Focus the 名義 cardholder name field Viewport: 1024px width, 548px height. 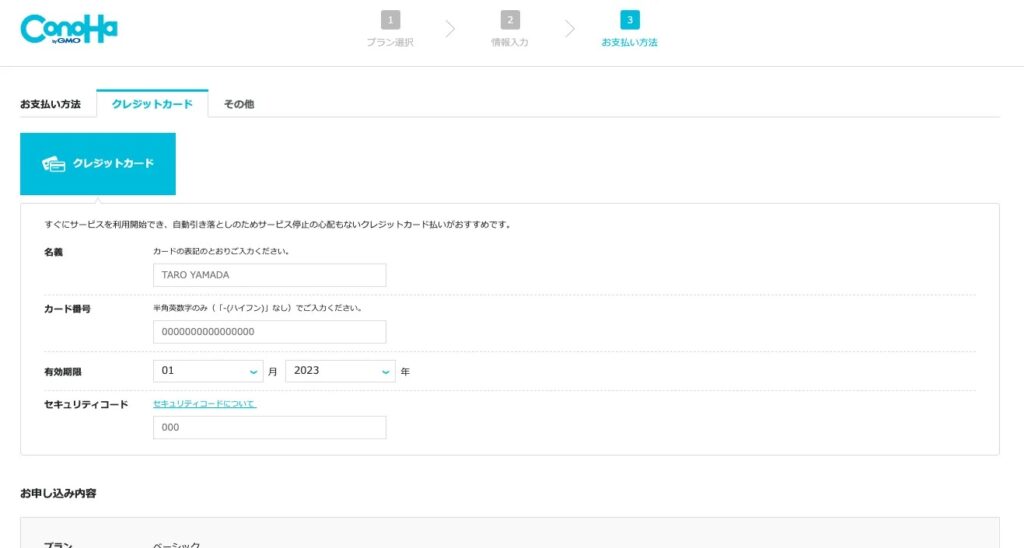click(x=269, y=275)
